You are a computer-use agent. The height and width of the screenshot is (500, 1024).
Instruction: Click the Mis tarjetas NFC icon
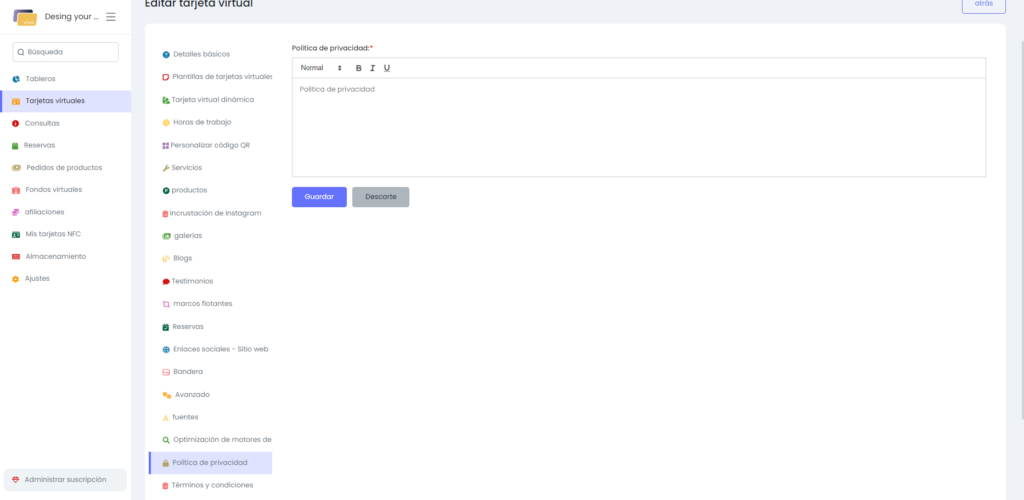[16, 234]
